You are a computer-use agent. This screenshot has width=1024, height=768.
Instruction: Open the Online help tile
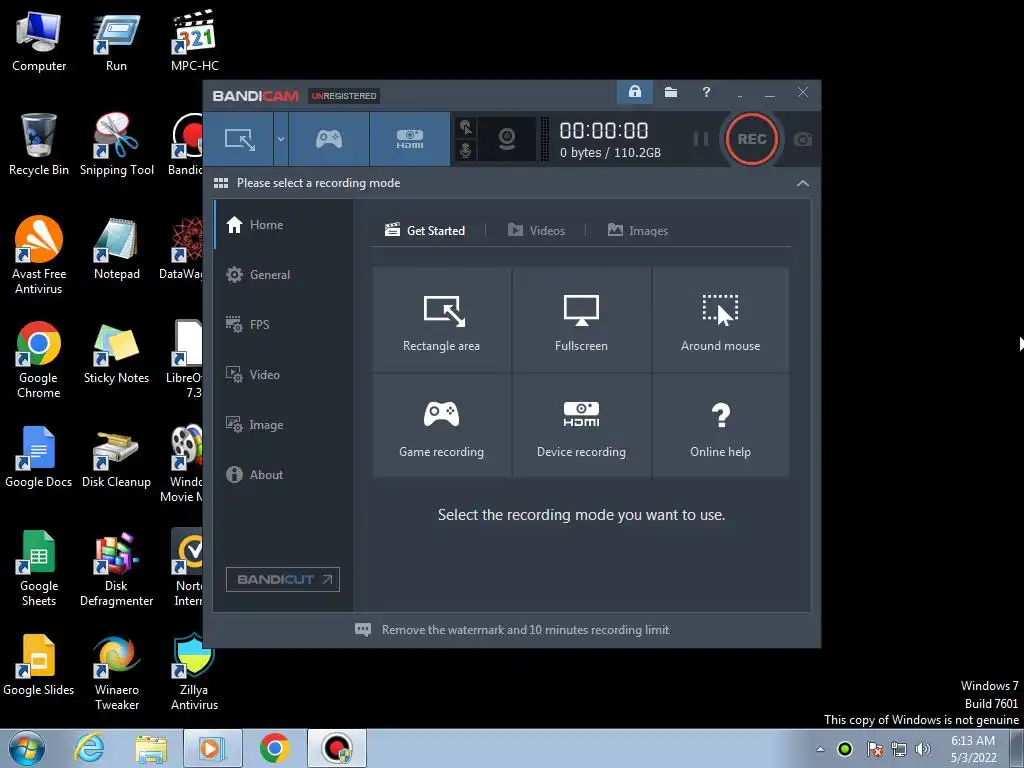click(720, 426)
